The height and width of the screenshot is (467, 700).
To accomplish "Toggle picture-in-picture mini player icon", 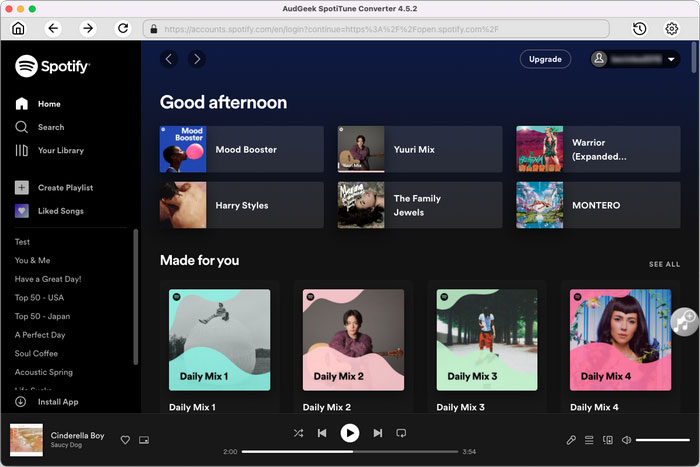I will pos(144,440).
